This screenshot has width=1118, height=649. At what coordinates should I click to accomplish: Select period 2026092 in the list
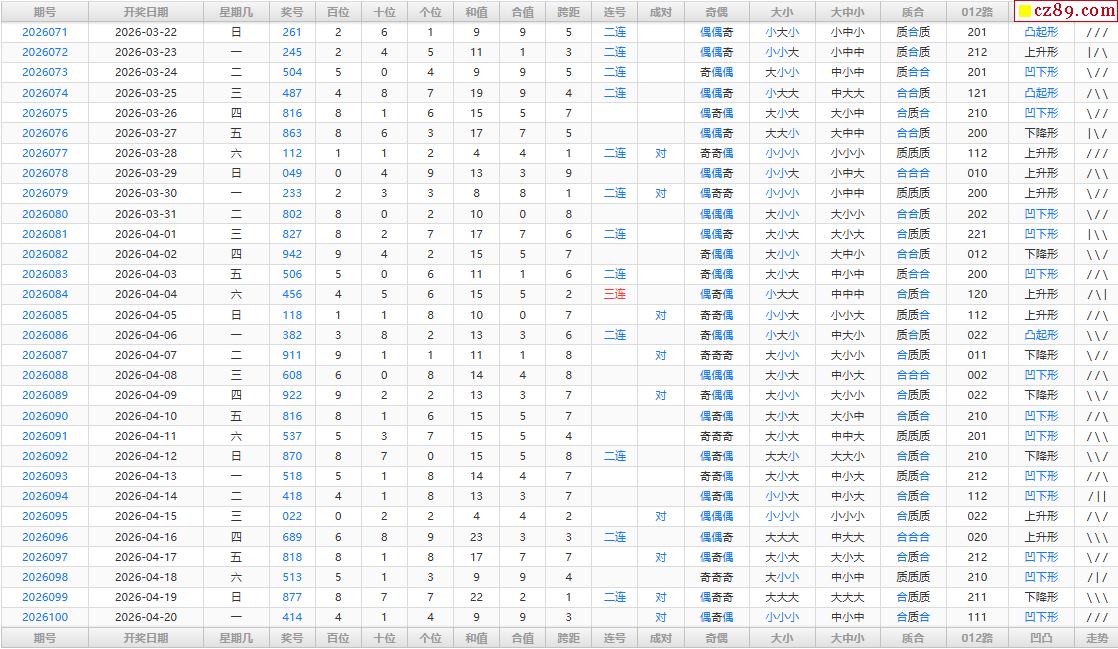click(45, 456)
